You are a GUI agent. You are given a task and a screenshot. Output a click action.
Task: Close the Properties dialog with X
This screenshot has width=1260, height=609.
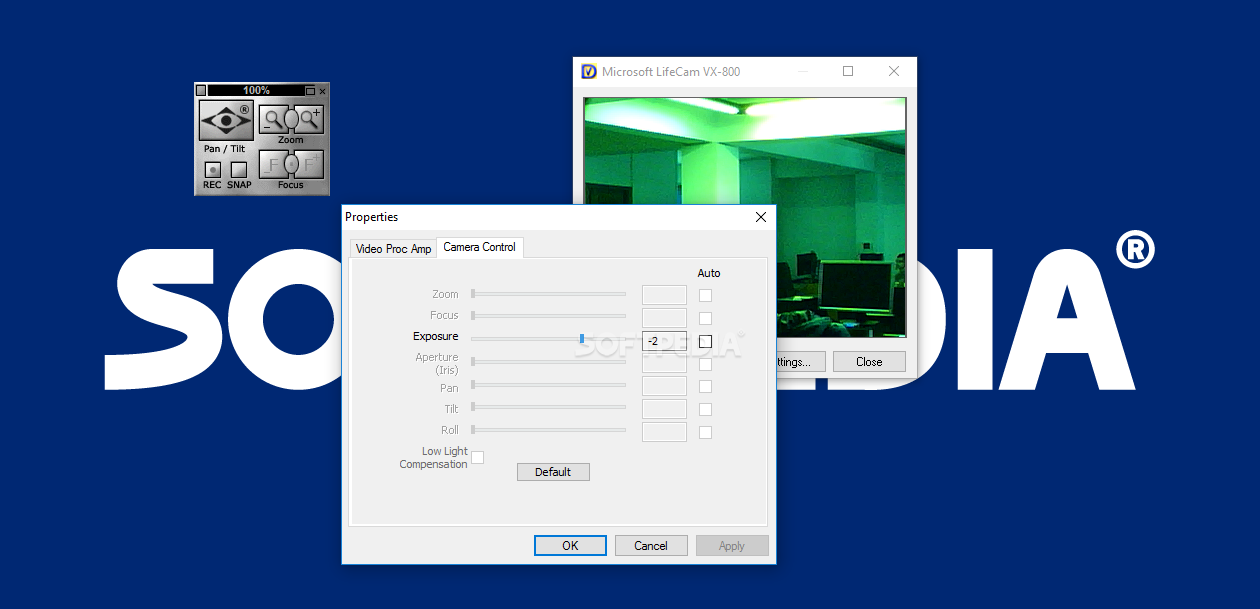coord(761,217)
